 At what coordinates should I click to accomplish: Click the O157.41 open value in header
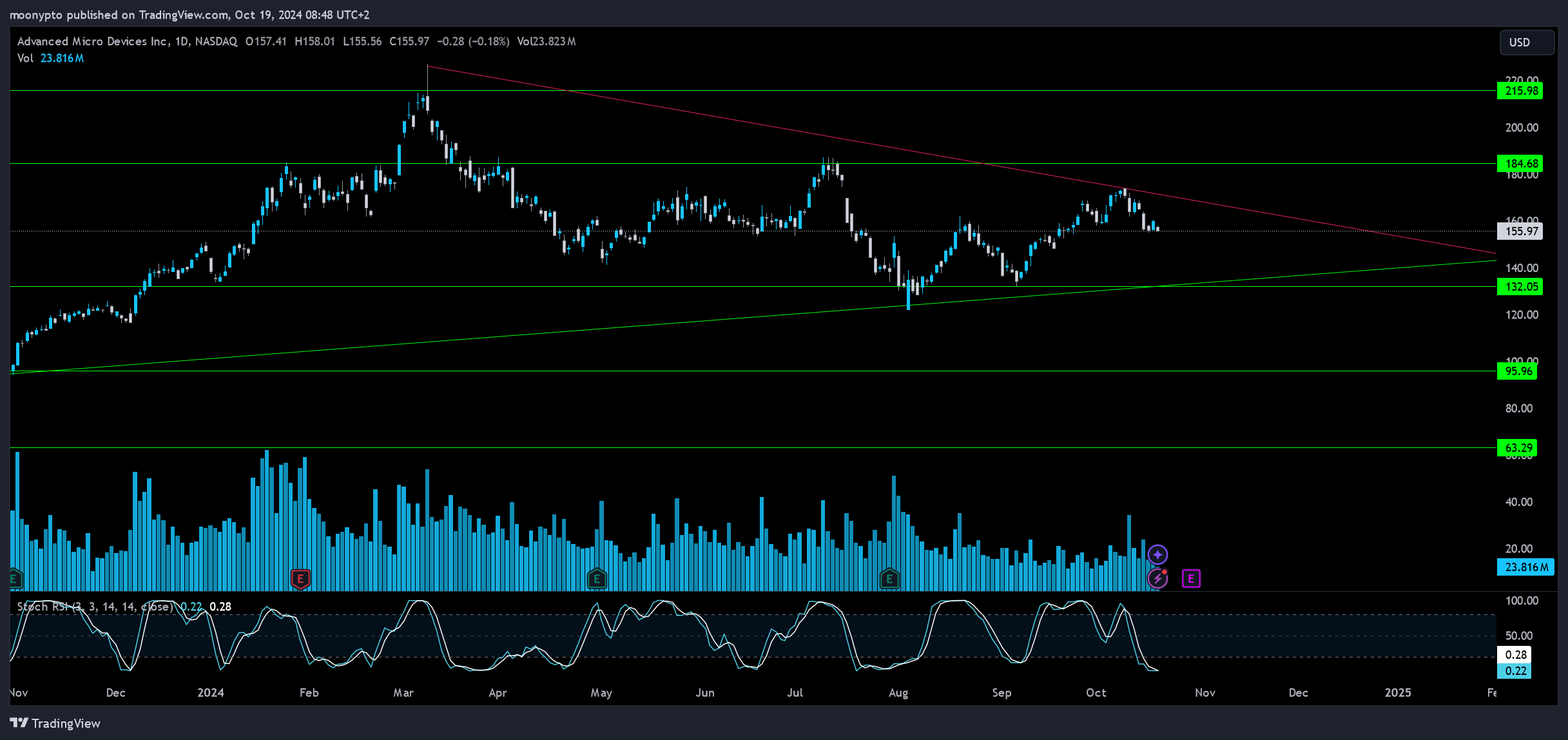pyautogui.click(x=266, y=41)
